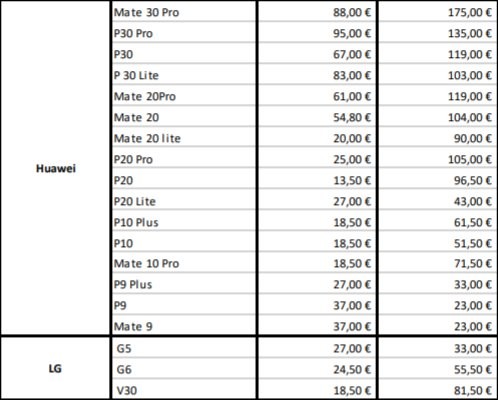Image resolution: width=498 pixels, height=400 pixels.
Task: Select the Mate 9 model cell
Action: 184,326
